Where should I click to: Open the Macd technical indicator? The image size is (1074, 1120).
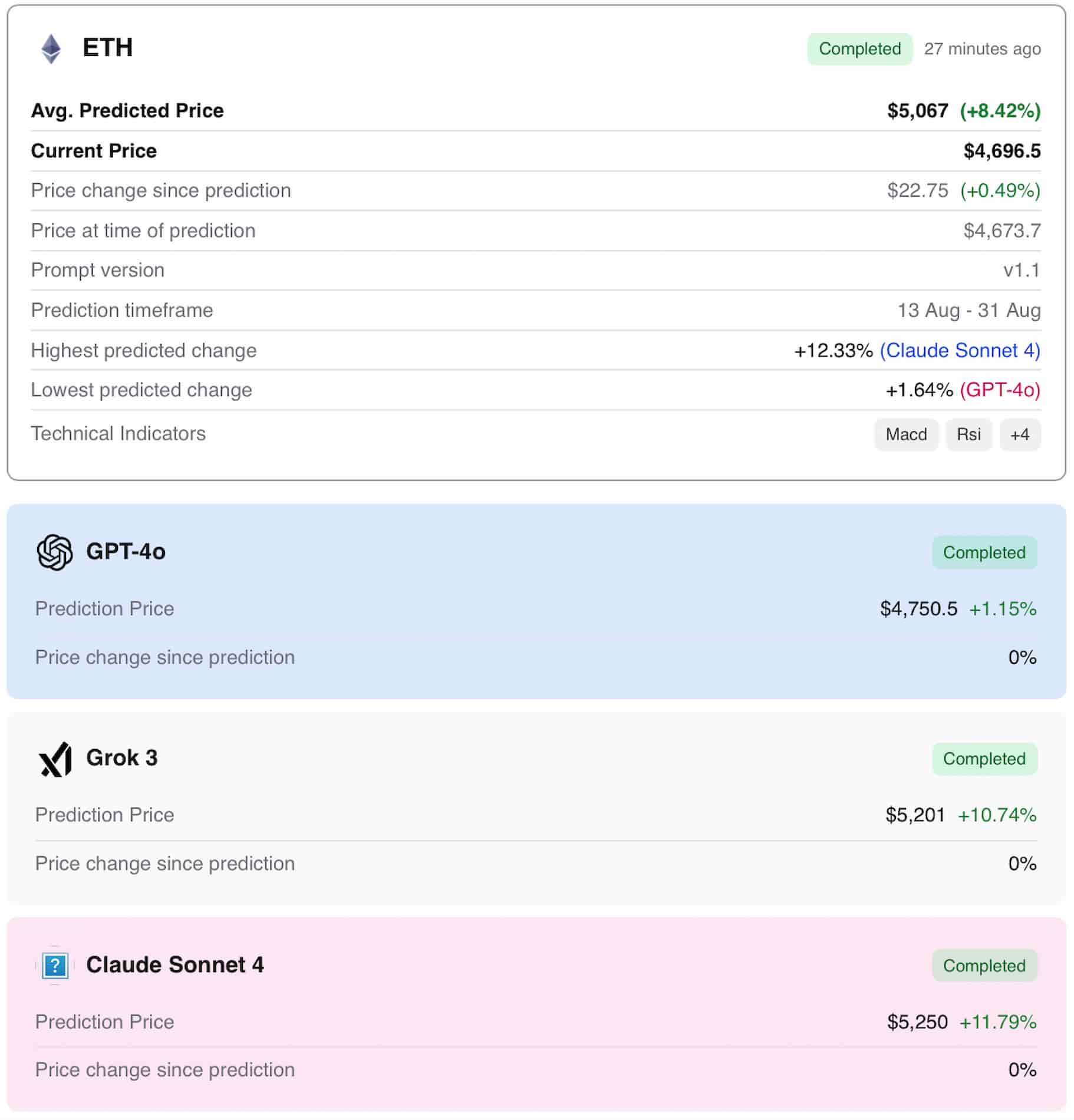(x=906, y=434)
